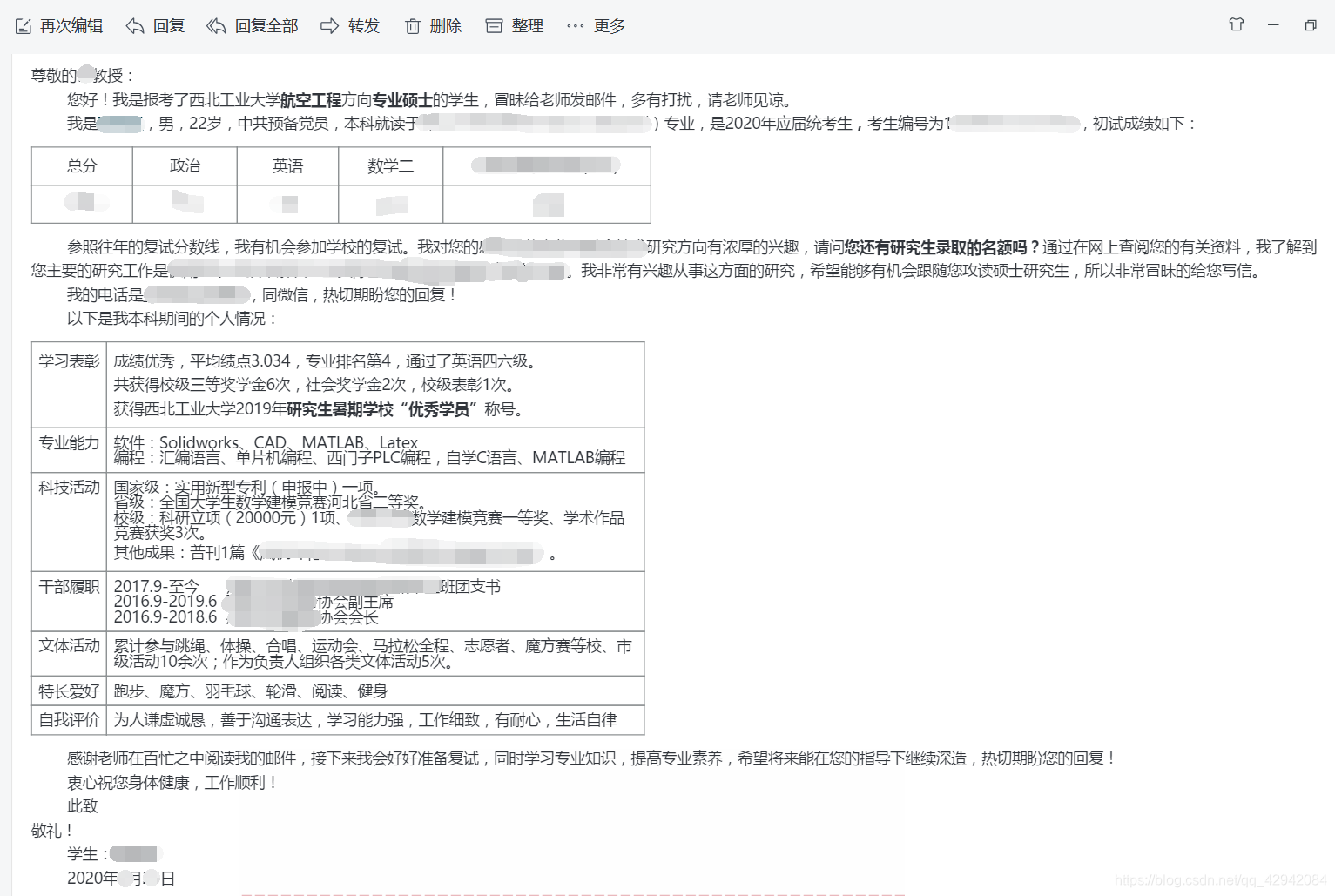Click the date line starting 2020年
The height and width of the screenshot is (896, 1335).
(121, 879)
